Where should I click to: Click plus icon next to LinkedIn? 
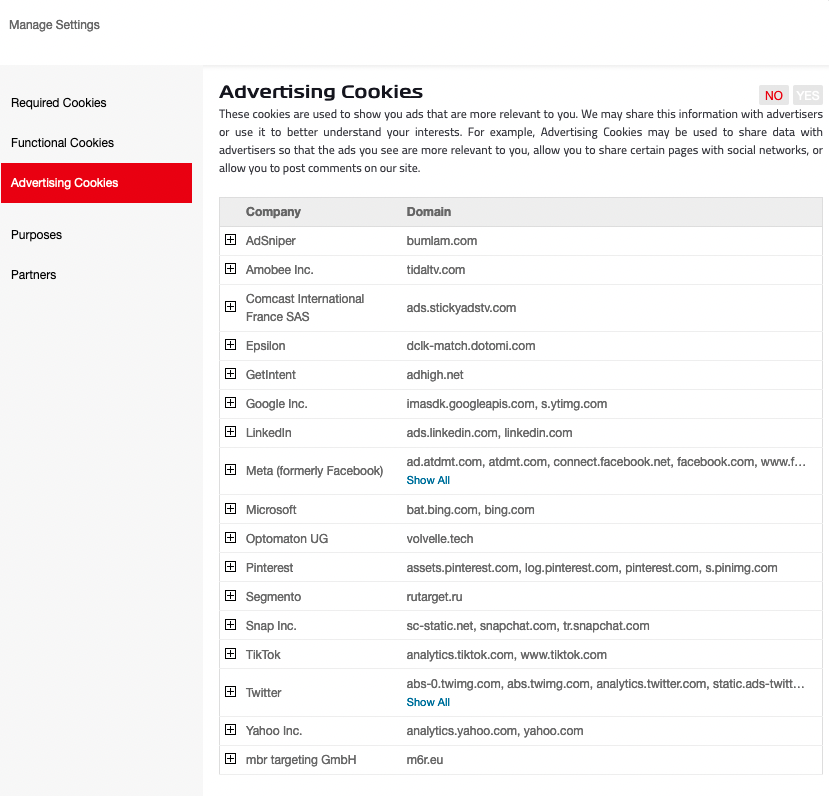click(x=230, y=432)
